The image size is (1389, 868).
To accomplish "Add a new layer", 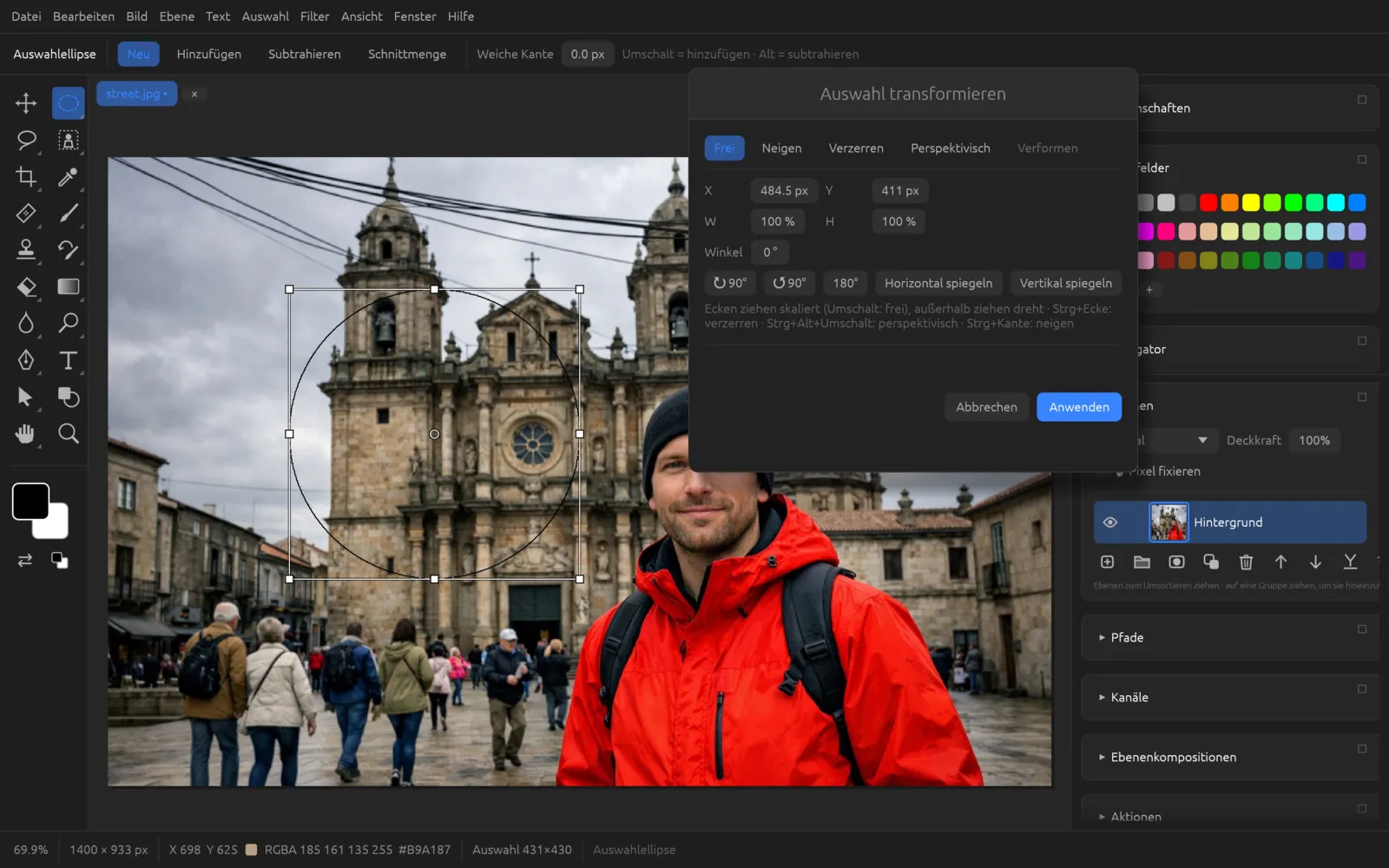I will coord(1107,562).
